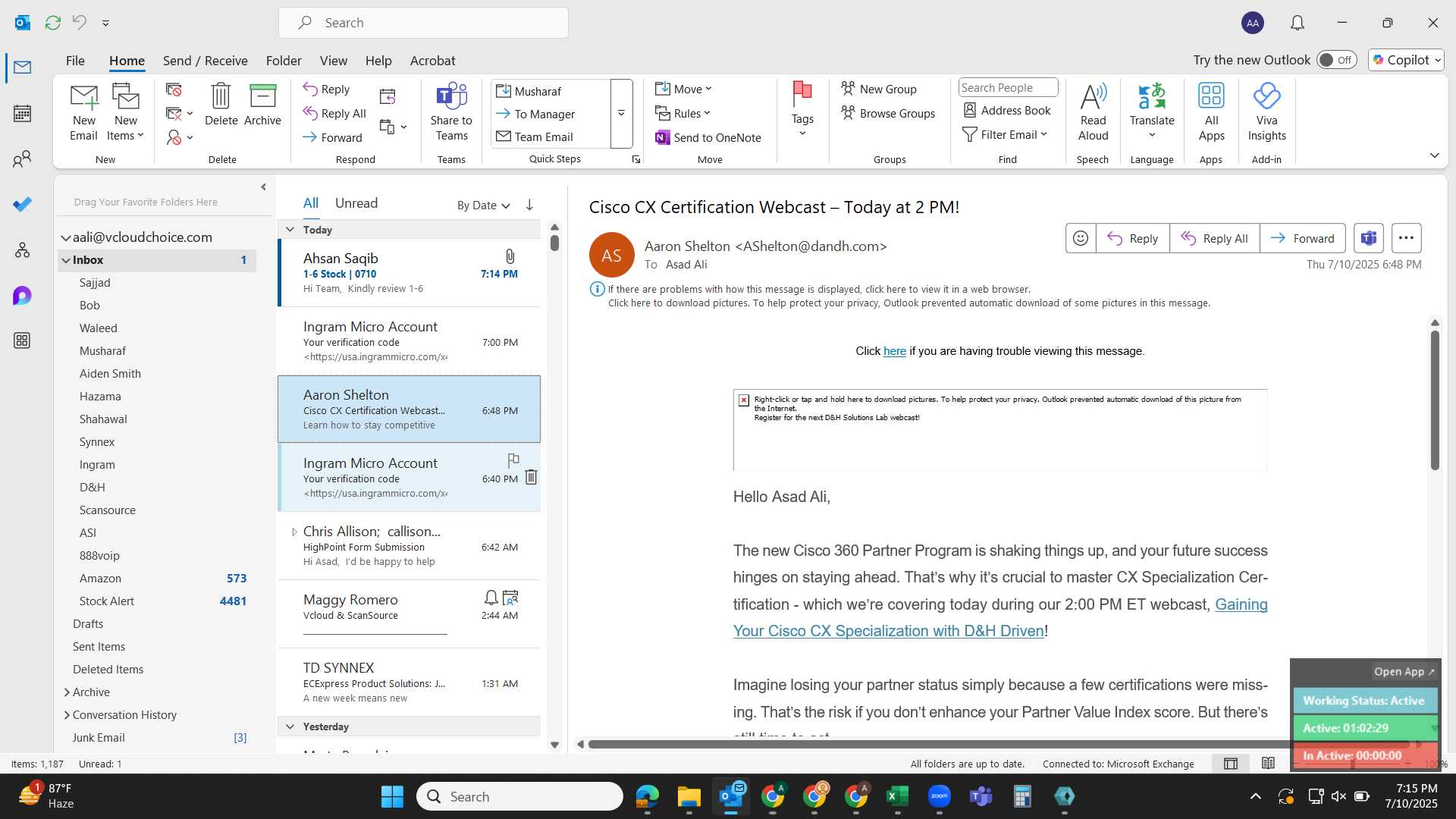
Task: Open Zoom from the taskbar
Action: (939, 796)
